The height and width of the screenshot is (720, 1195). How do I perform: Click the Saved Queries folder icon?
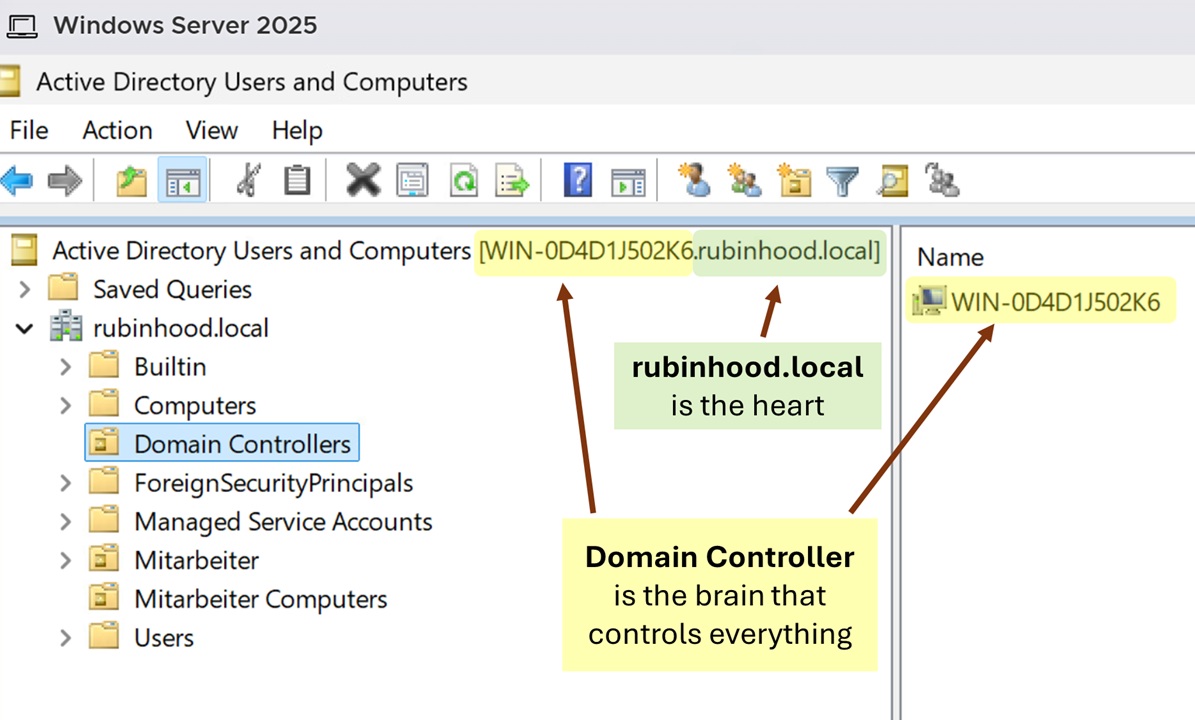(x=62, y=288)
